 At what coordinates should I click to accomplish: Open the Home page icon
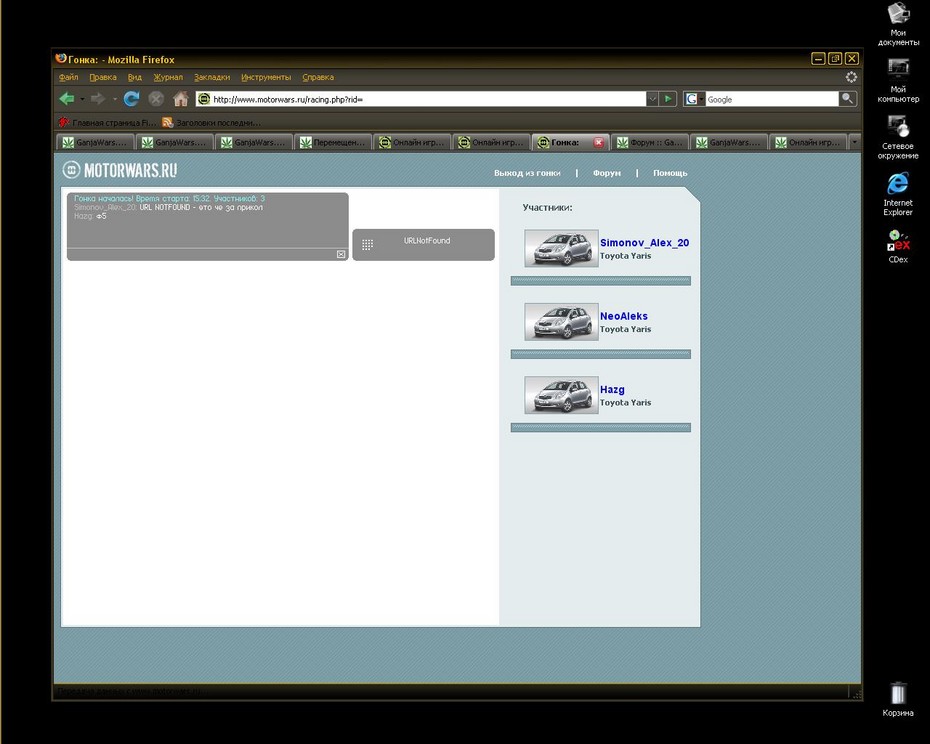coord(181,98)
